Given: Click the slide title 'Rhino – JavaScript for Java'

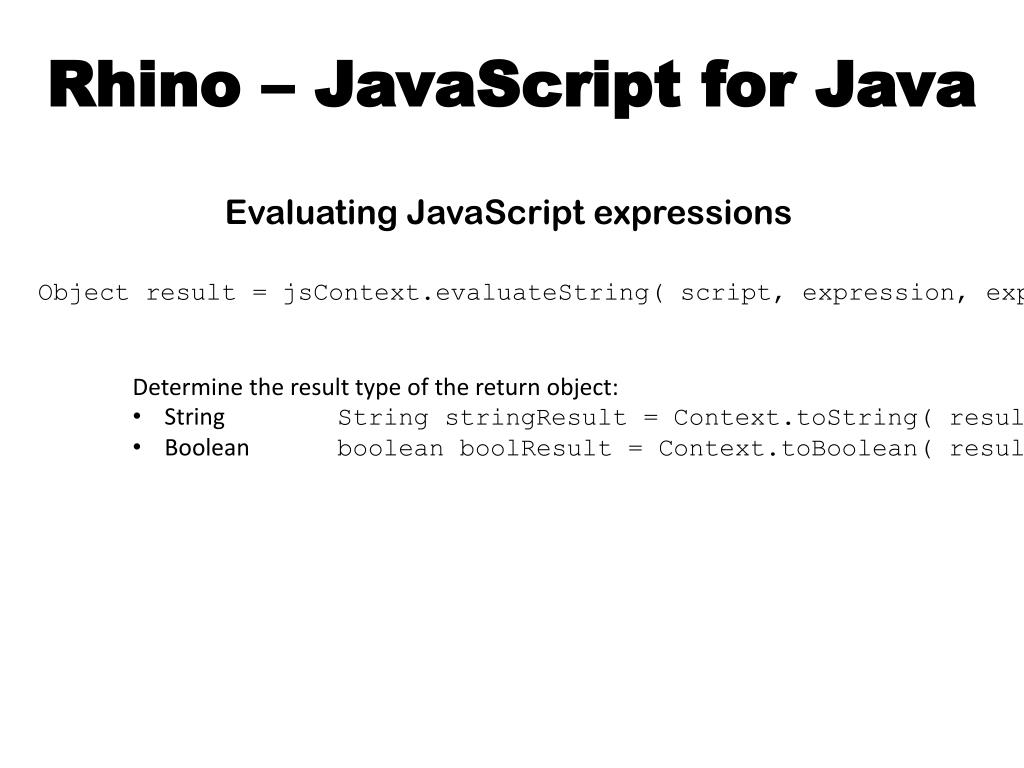Looking at the screenshot, I should (x=512, y=86).
